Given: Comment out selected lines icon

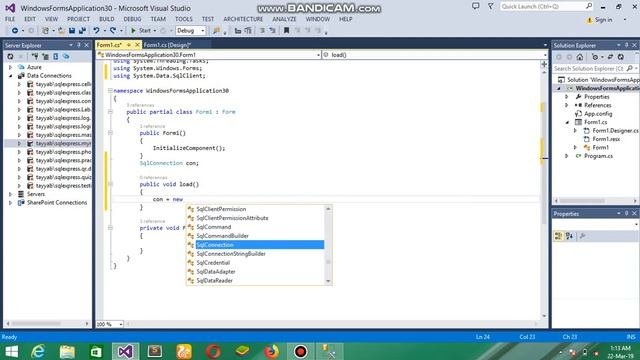Looking at the screenshot, I should tap(262, 31).
